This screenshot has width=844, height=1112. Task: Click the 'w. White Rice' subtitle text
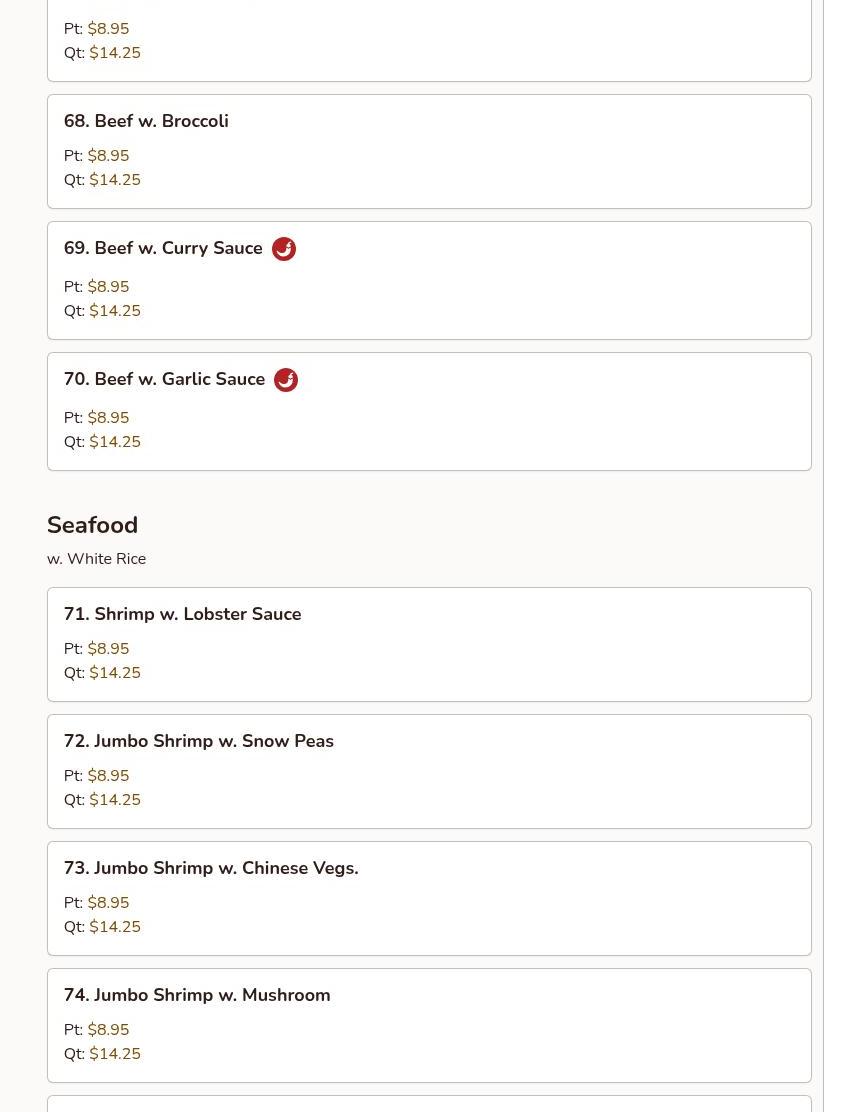tap(96, 559)
